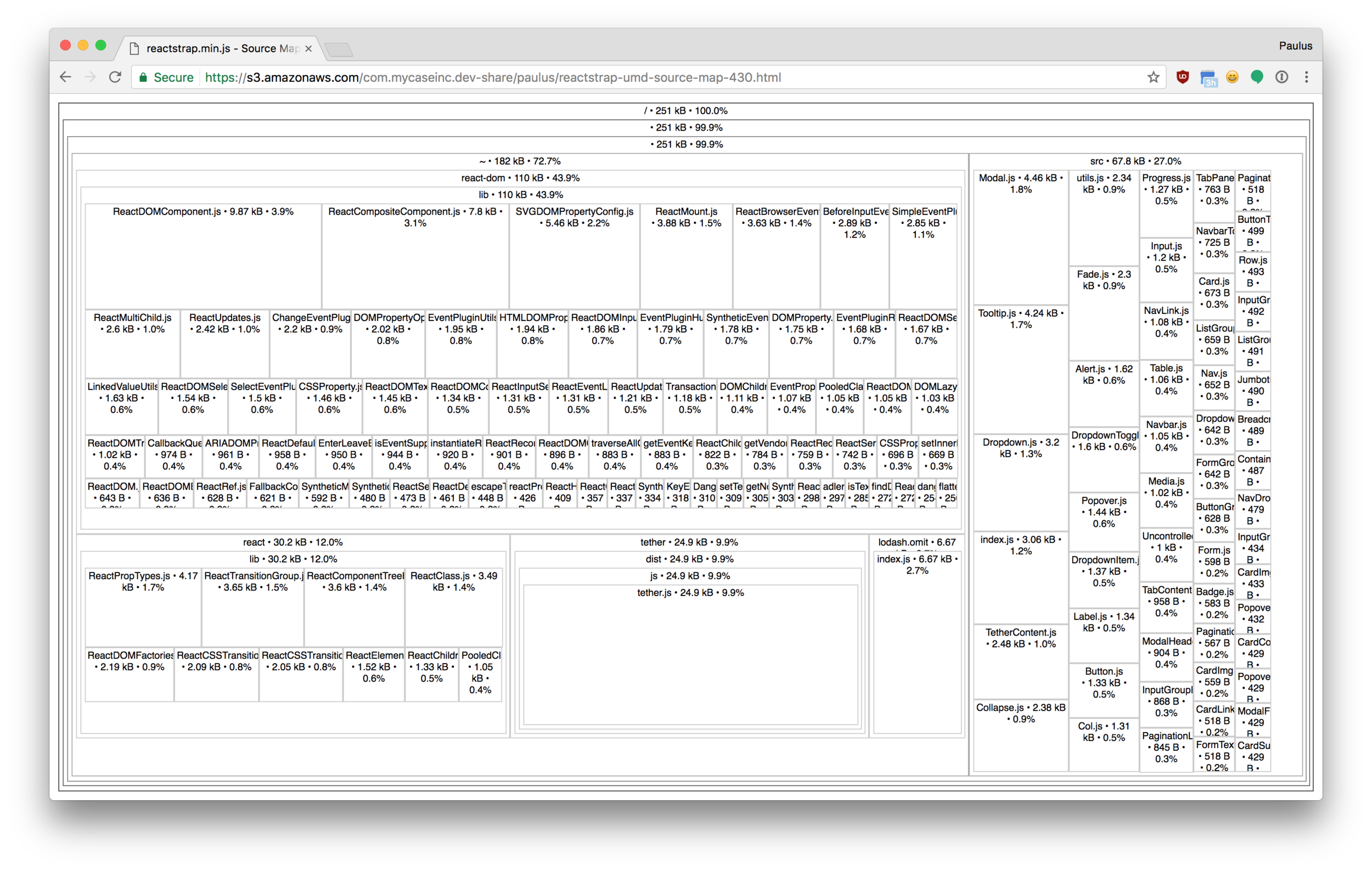This screenshot has height=871, width=1372.
Task: Open the Chrome three-dot menu
Action: 1307,77
